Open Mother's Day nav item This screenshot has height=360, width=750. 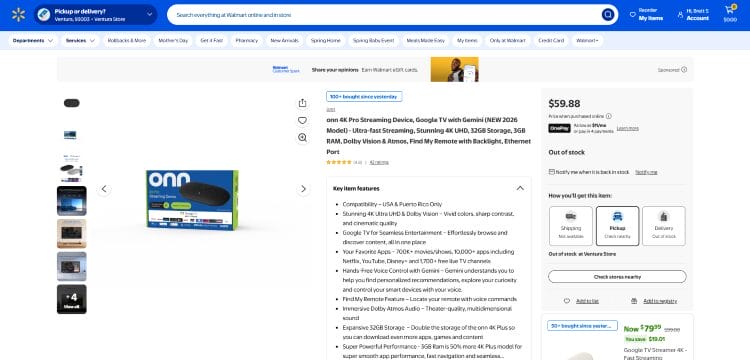pyautogui.click(x=173, y=41)
